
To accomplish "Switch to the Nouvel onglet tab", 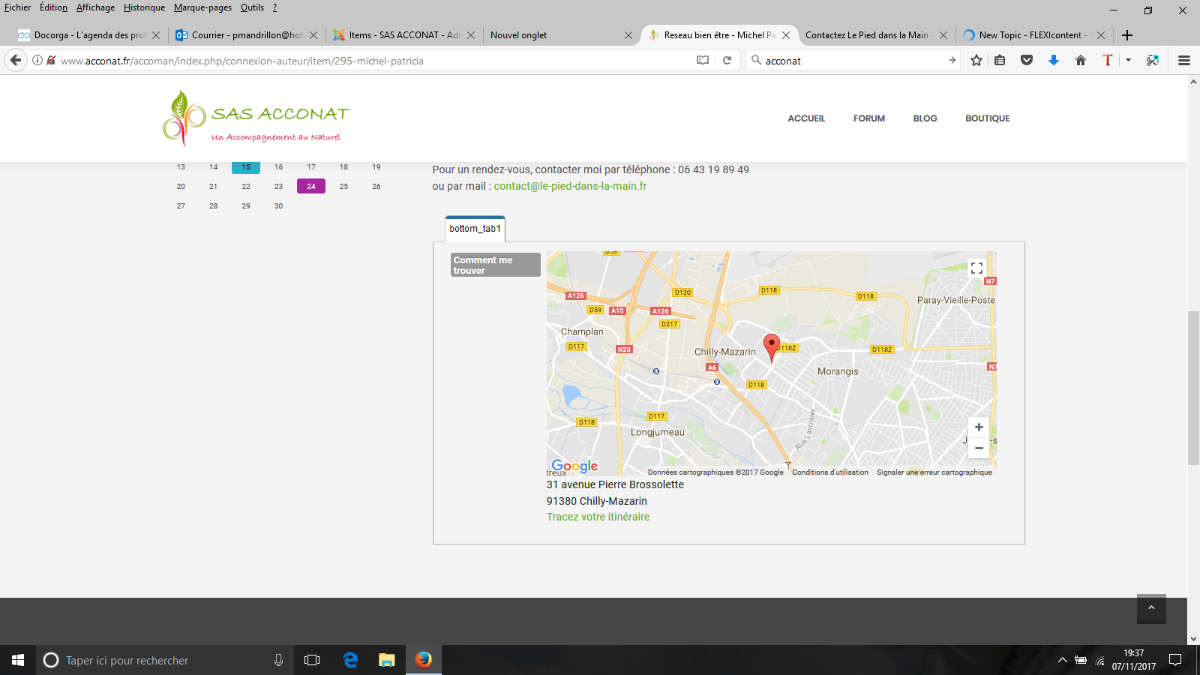I will [x=562, y=34].
